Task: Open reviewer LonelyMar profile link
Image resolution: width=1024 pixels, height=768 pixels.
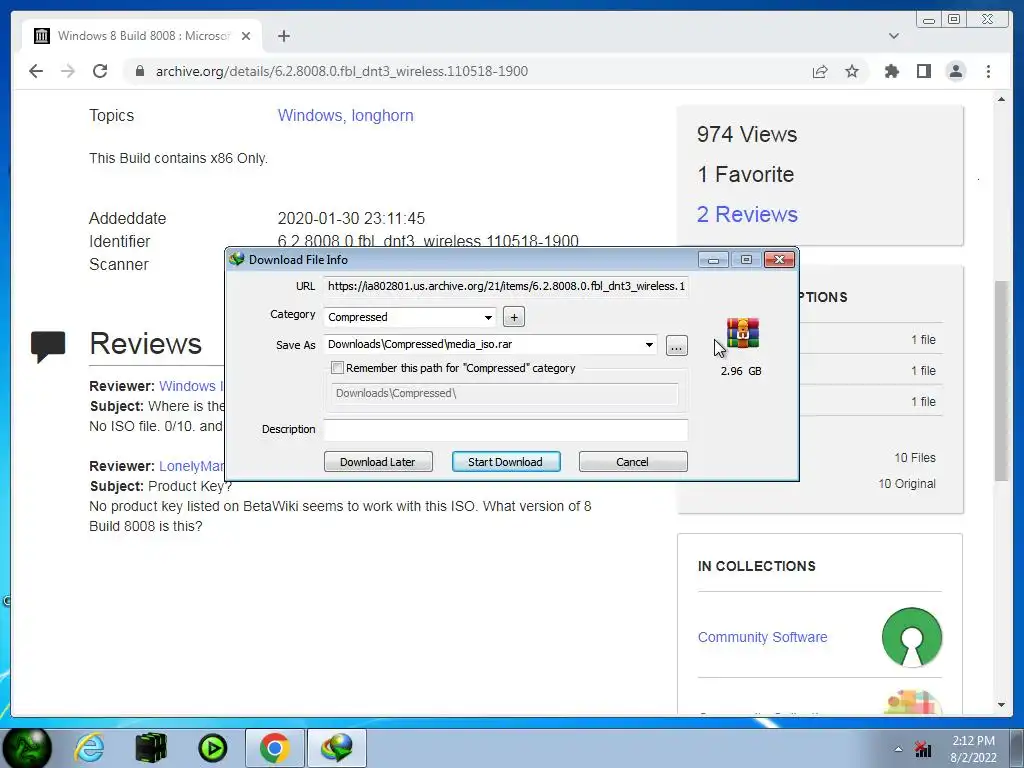Action: pyautogui.click(x=191, y=466)
